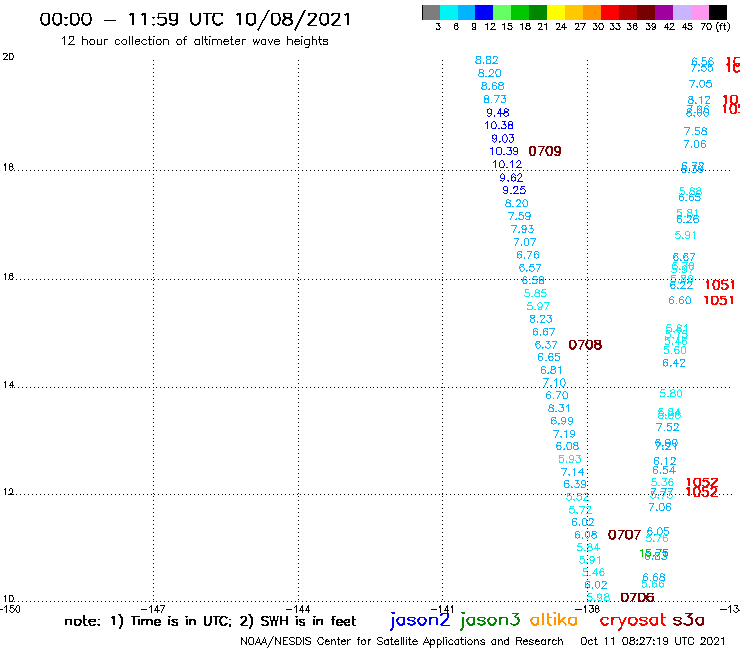Click the dark blue 12 ft legend swatch
This screenshot has height=650, width=740.
[484, 12]
